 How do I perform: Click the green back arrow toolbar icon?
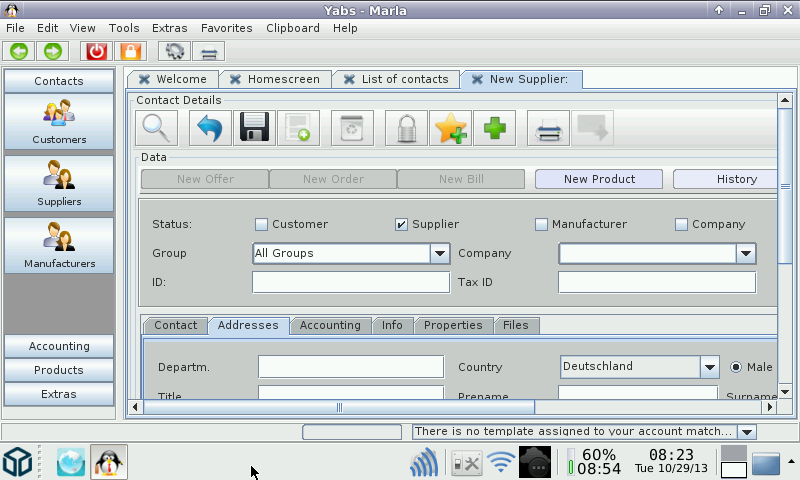click(19, 52)
